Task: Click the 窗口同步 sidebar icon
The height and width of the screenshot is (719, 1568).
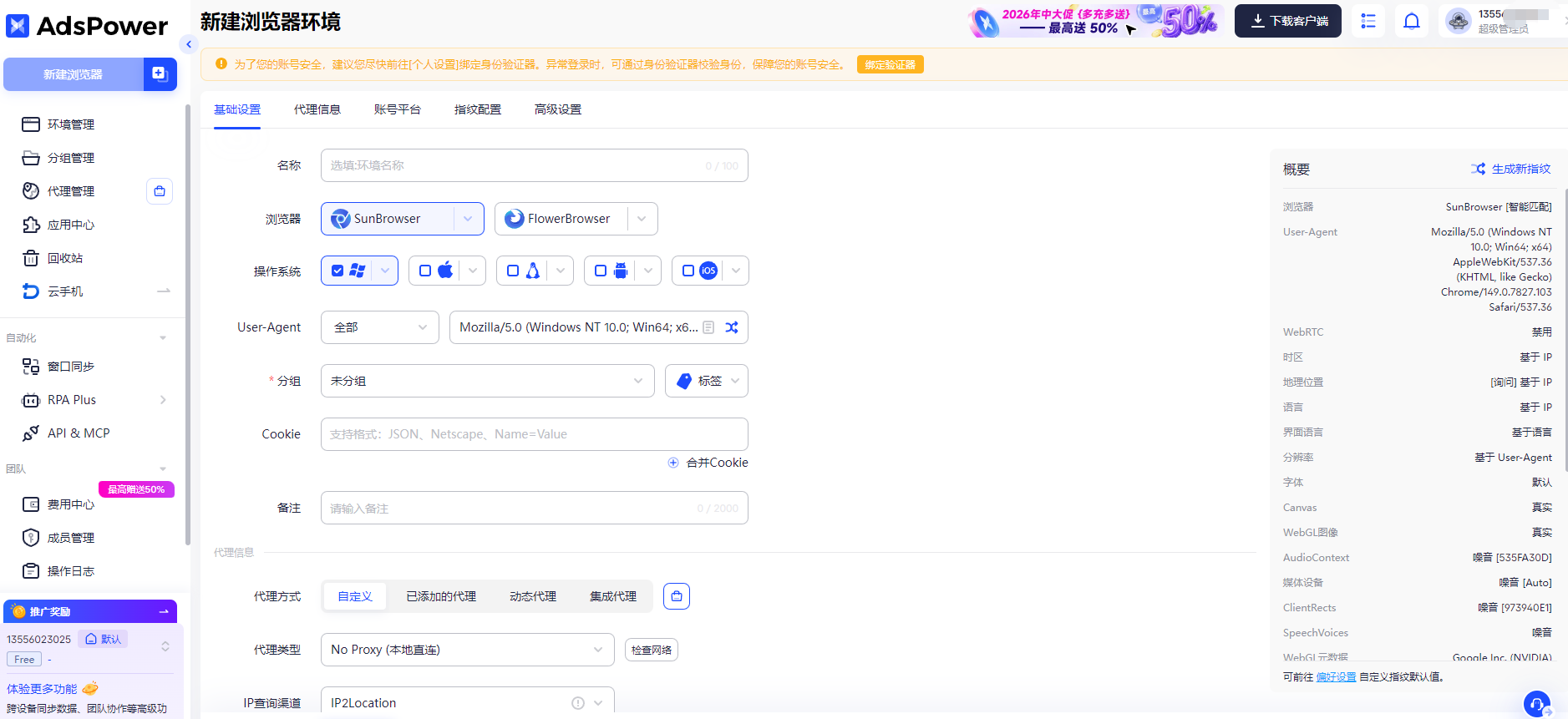Action: tap(31, 367)
